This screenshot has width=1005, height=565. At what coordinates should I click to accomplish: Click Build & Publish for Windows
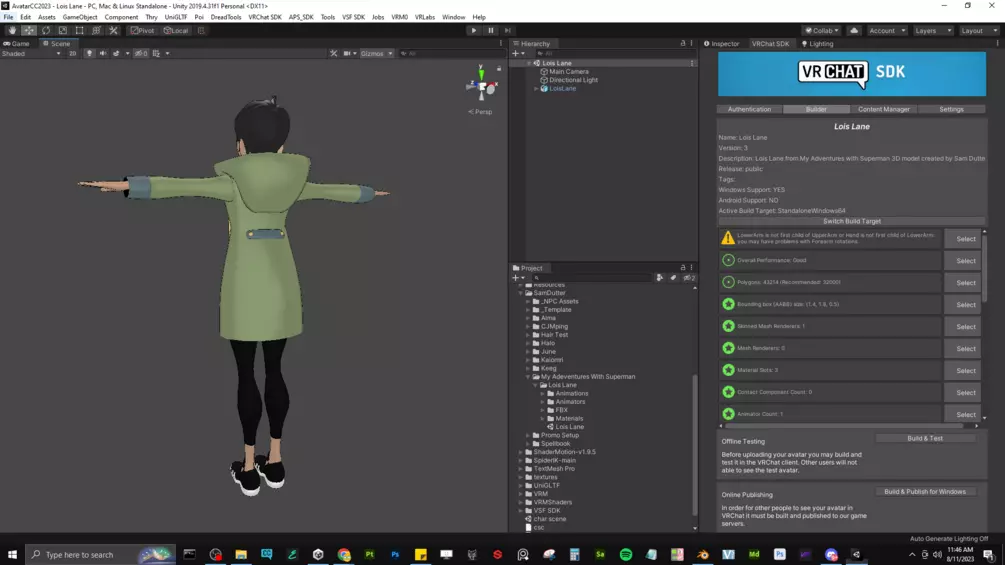click(x=925, y=491)
